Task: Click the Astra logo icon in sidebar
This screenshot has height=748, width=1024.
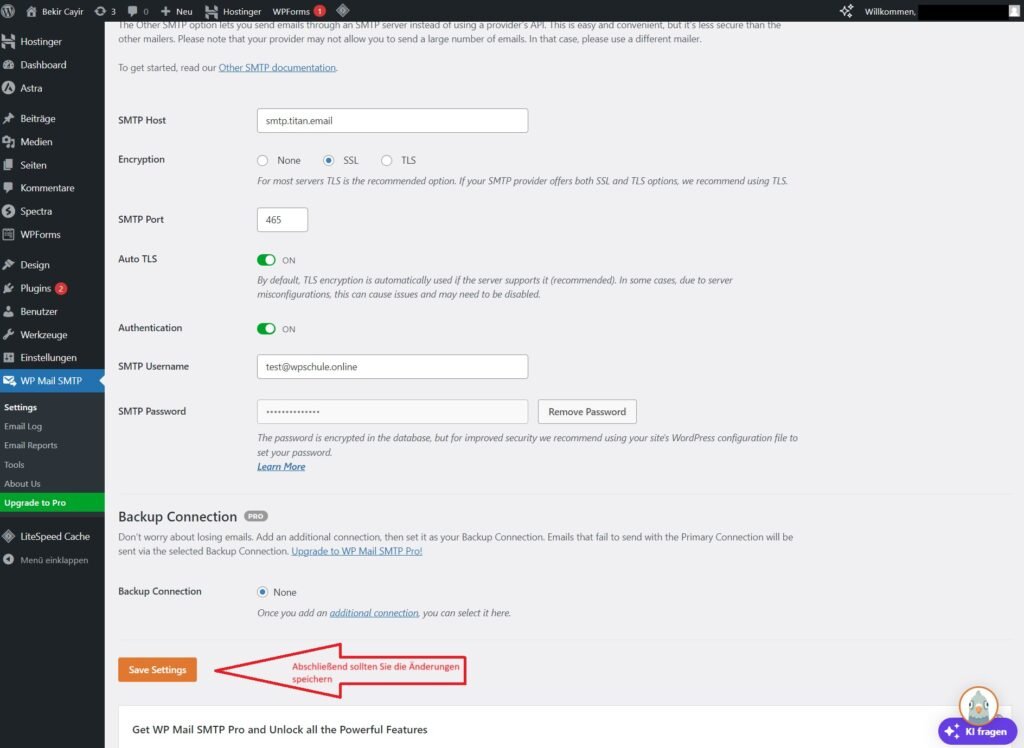Action: (x=8, y=88)
